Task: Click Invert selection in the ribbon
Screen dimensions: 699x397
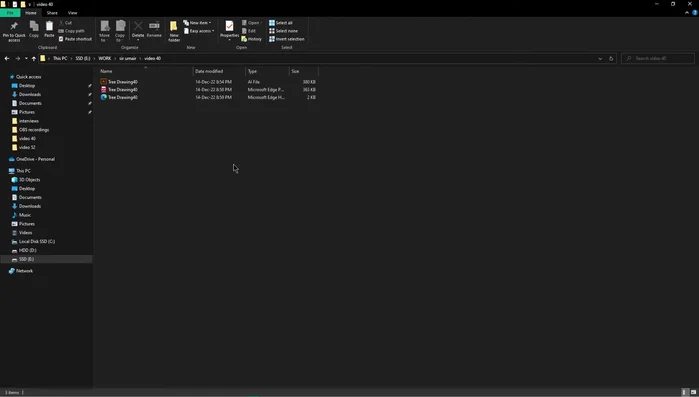Action: [287, 39]
